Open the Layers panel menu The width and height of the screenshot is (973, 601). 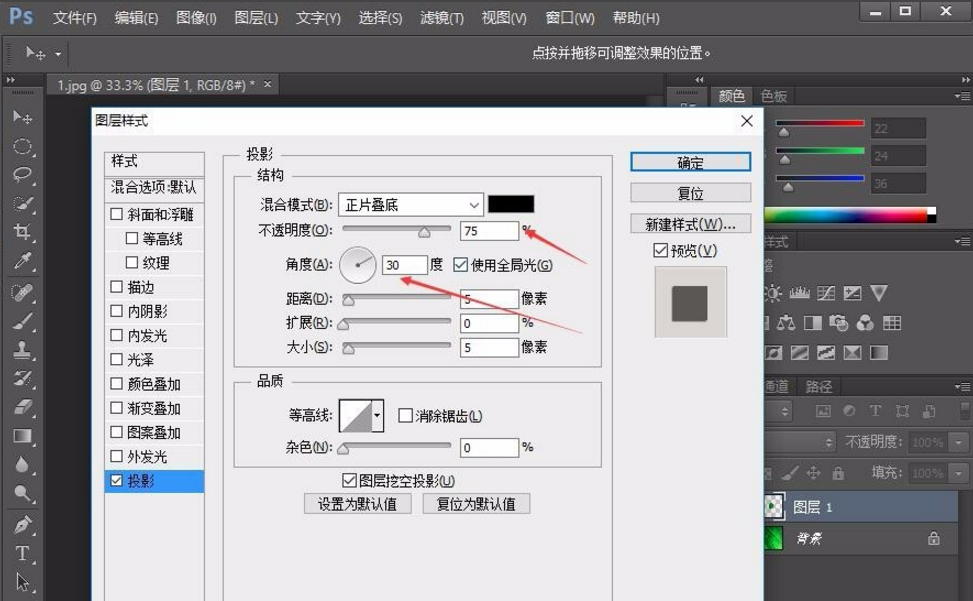pos(962,388)
